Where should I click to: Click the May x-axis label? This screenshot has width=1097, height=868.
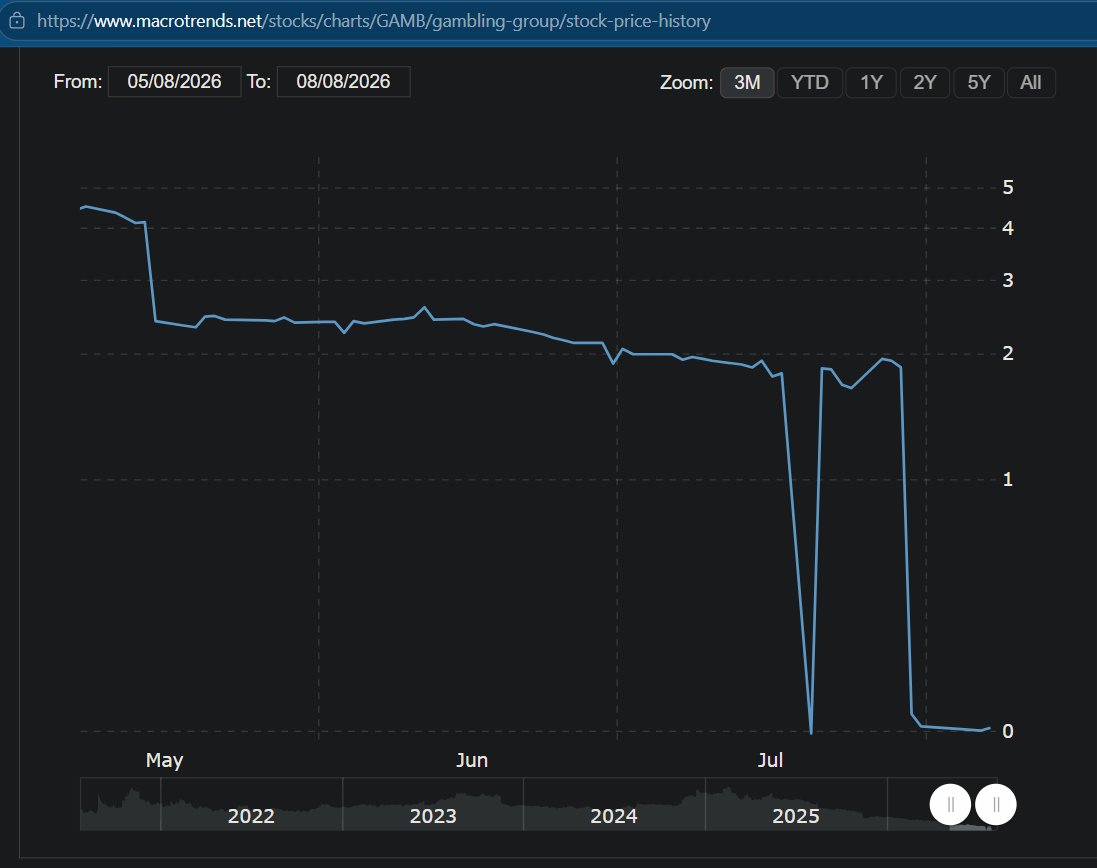pos(164,761)
